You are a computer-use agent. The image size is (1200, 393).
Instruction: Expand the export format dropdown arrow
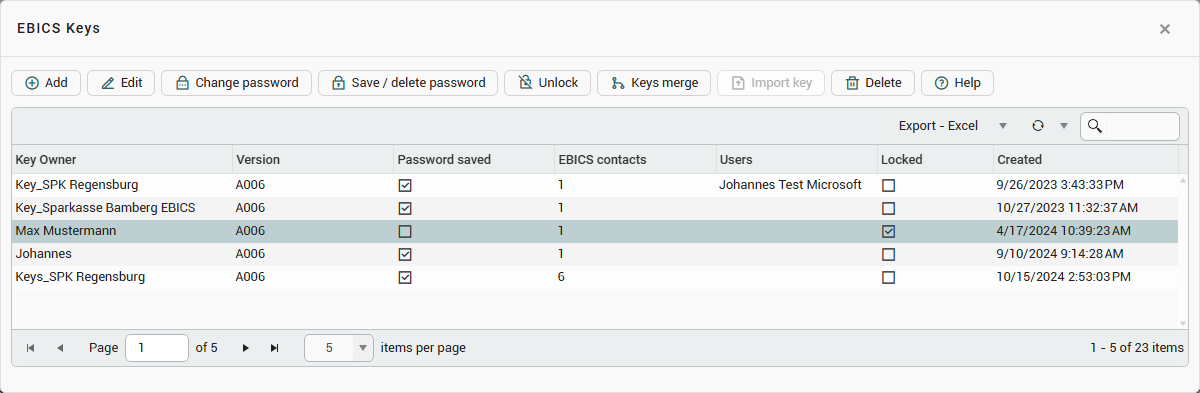(x=1003, y=126)
